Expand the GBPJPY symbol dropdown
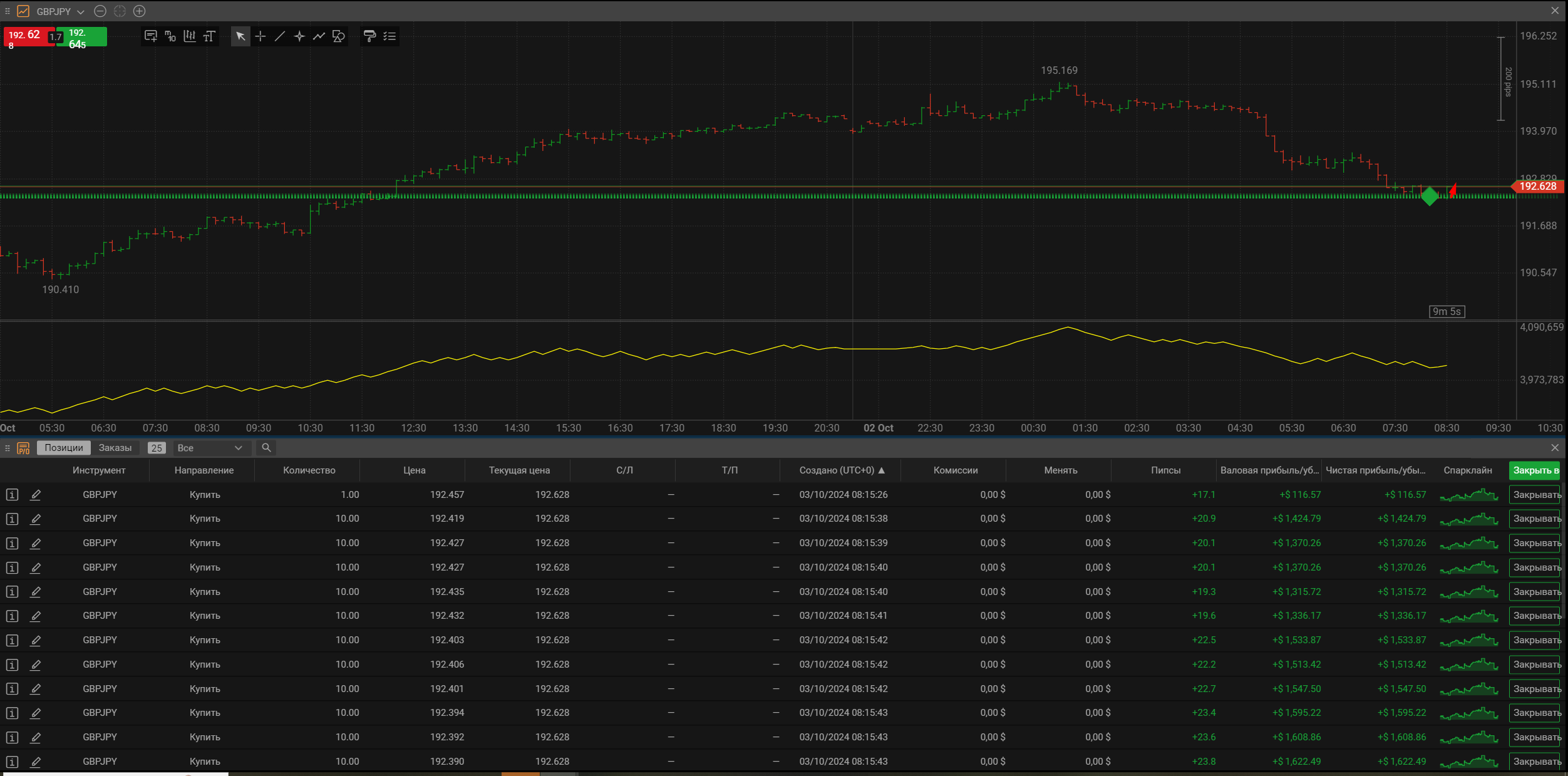This screenshot has height=776, width=1568. 81,12
